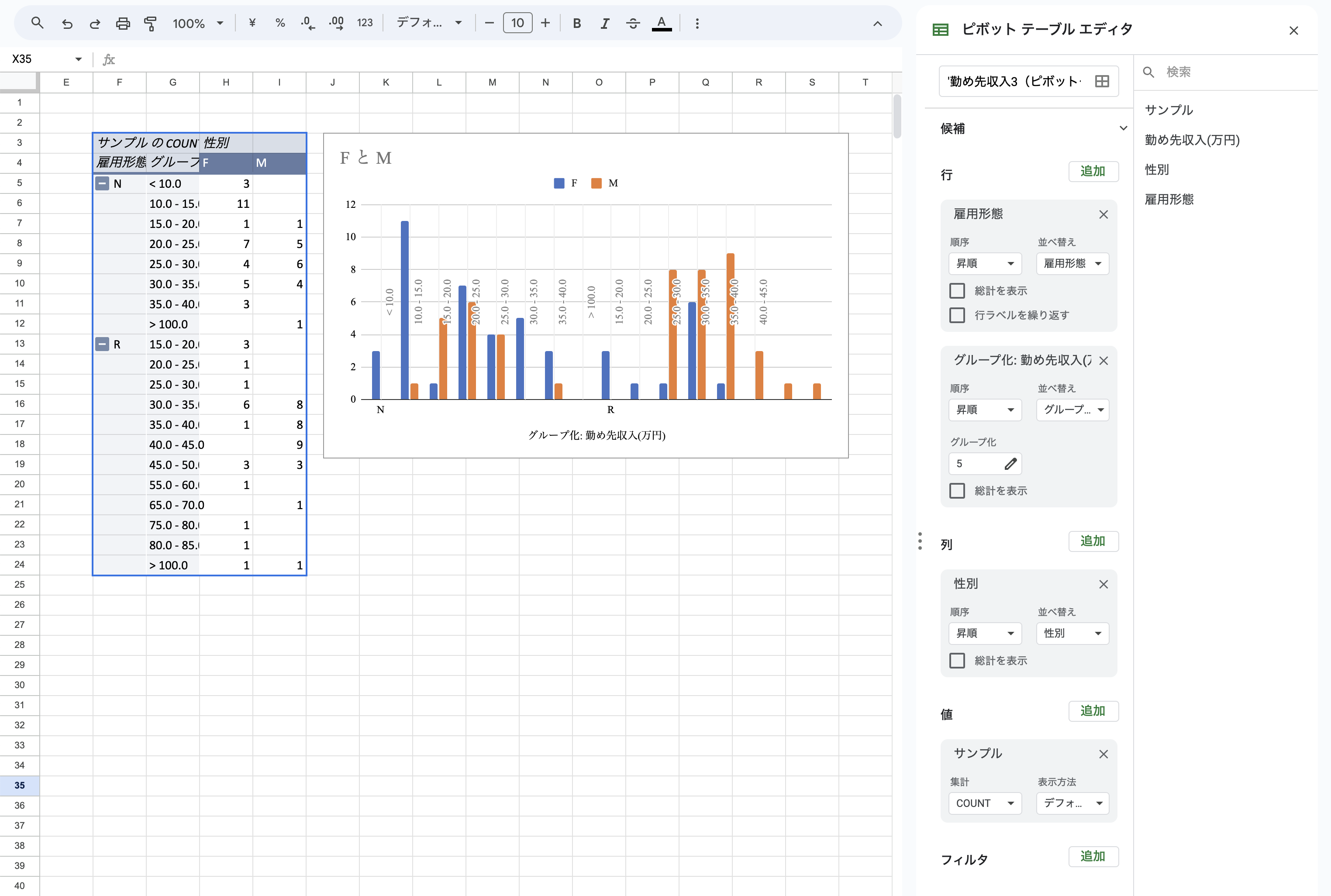
Task: Click the print icon in the toolbar
Action: tap(123, 24)
